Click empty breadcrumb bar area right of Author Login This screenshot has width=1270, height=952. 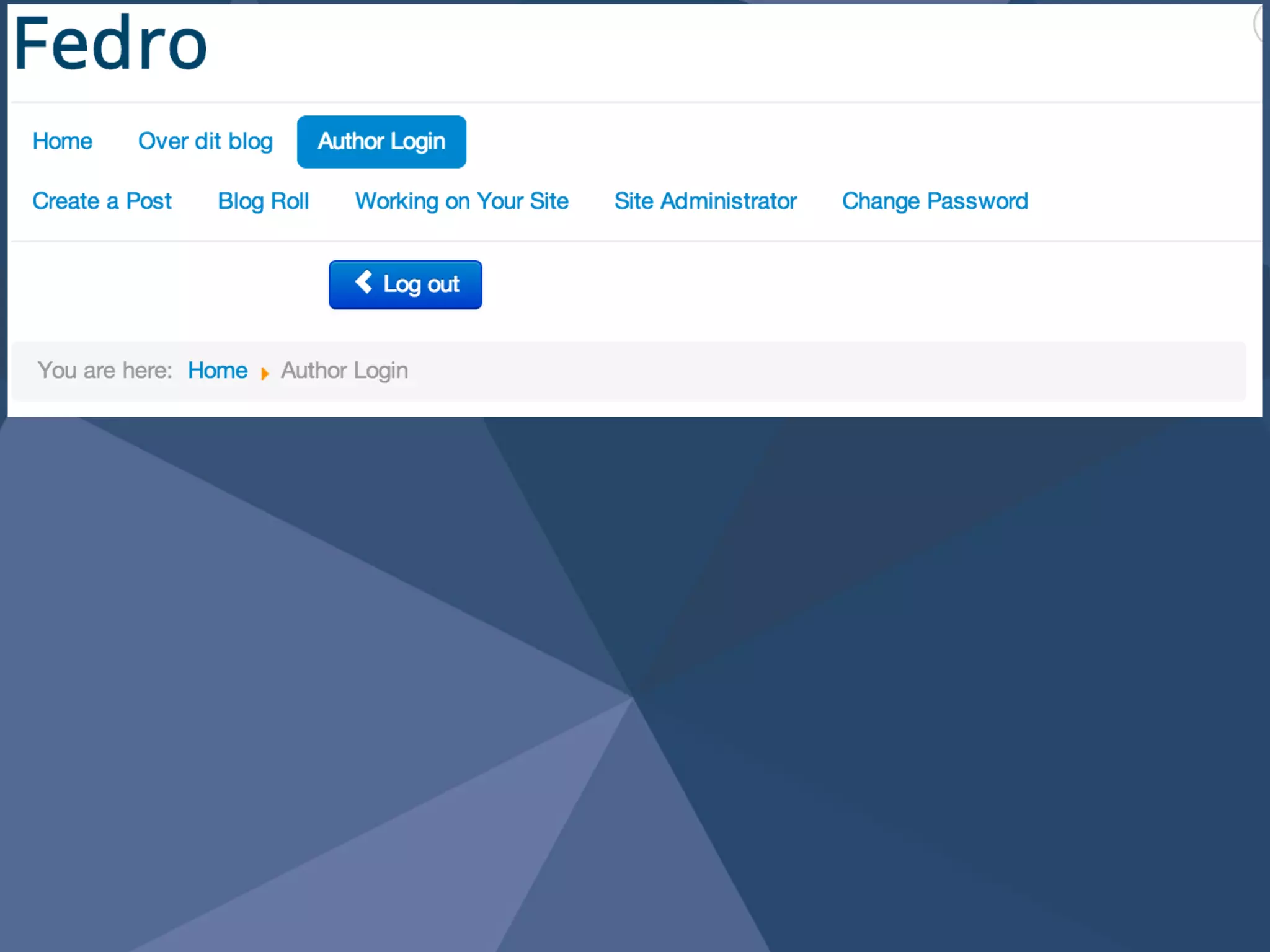pos(806,371)
